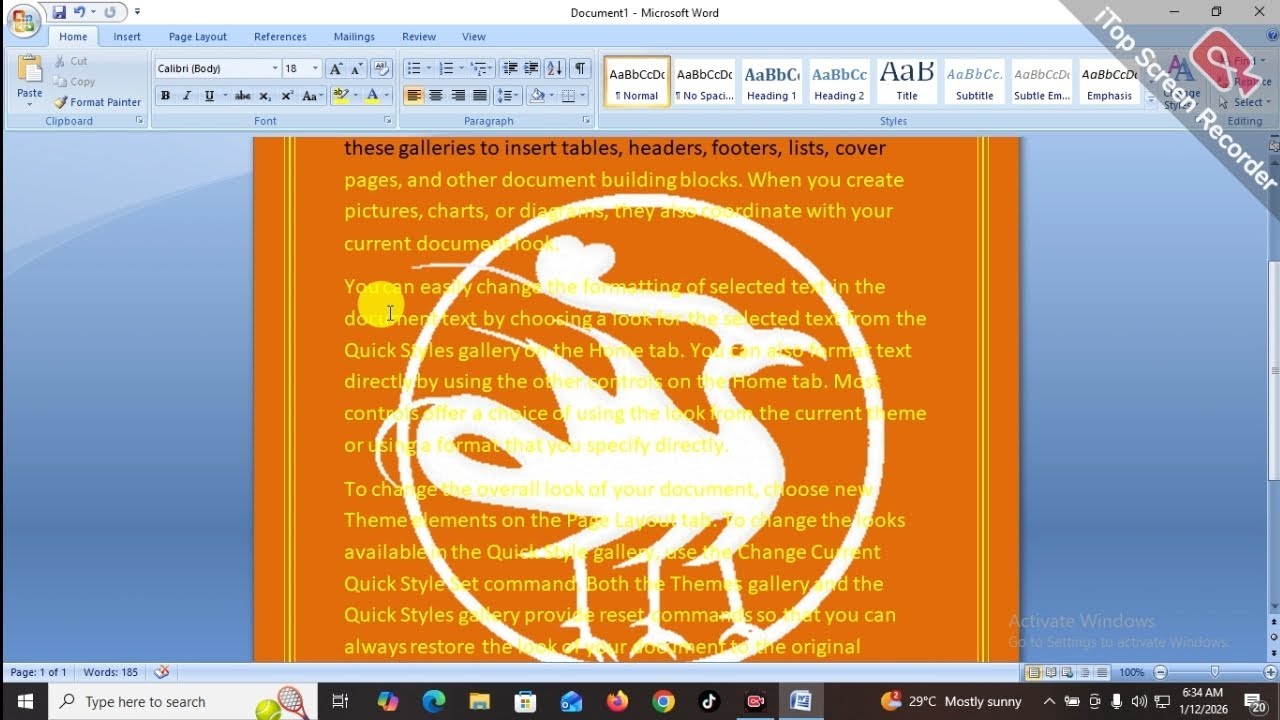Open Microsoft Edge from taskbar
Screen dimensions: 1280x720
click(x=433, y=701)
